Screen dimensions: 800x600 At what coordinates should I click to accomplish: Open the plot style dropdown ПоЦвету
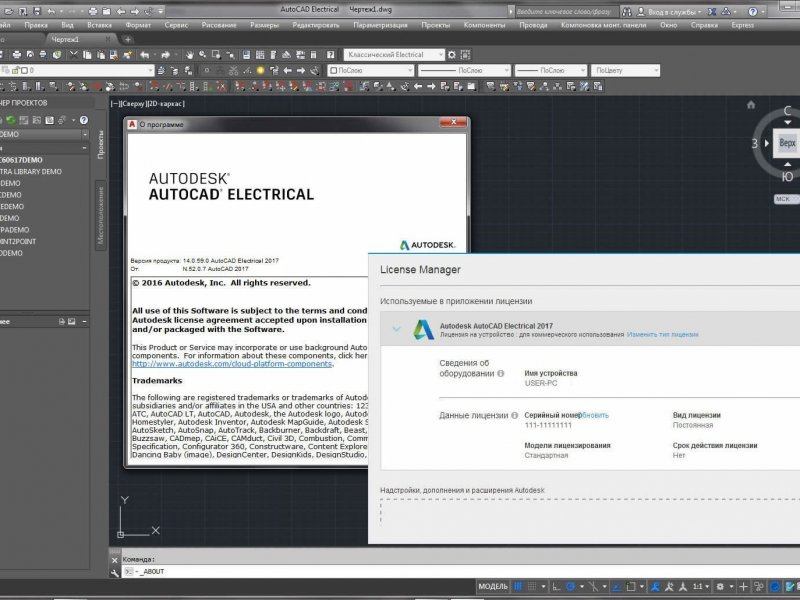pos(626,70)
